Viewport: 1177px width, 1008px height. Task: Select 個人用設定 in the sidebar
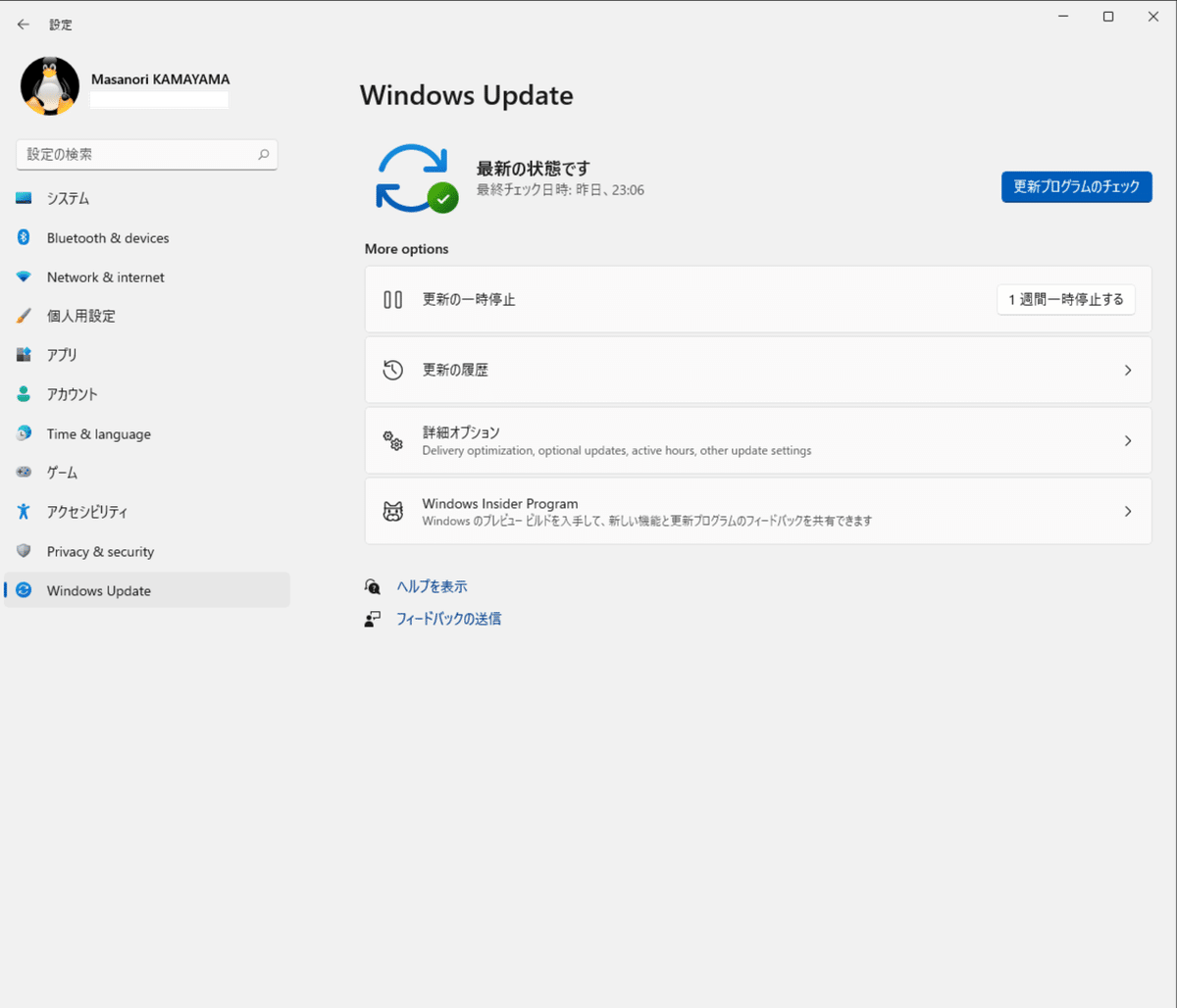(147, 316)
